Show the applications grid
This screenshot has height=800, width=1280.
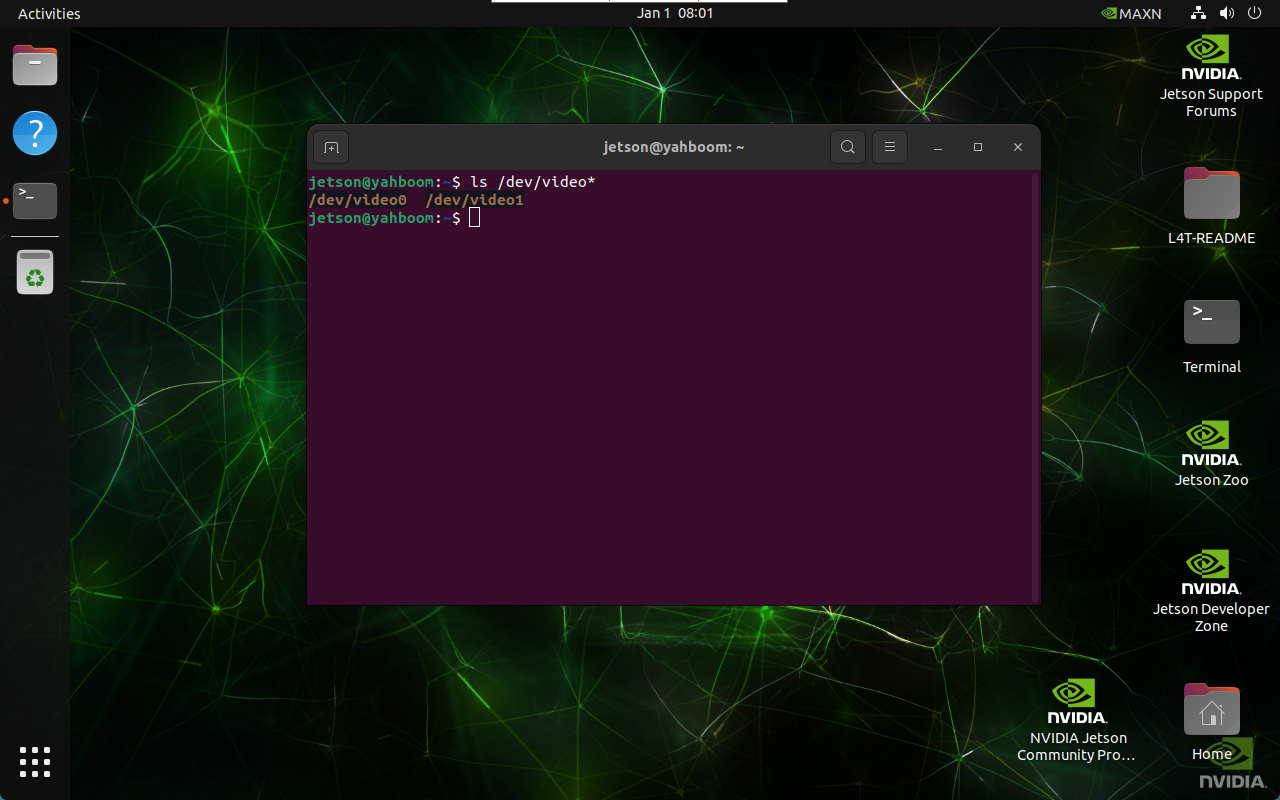[35, 761]
